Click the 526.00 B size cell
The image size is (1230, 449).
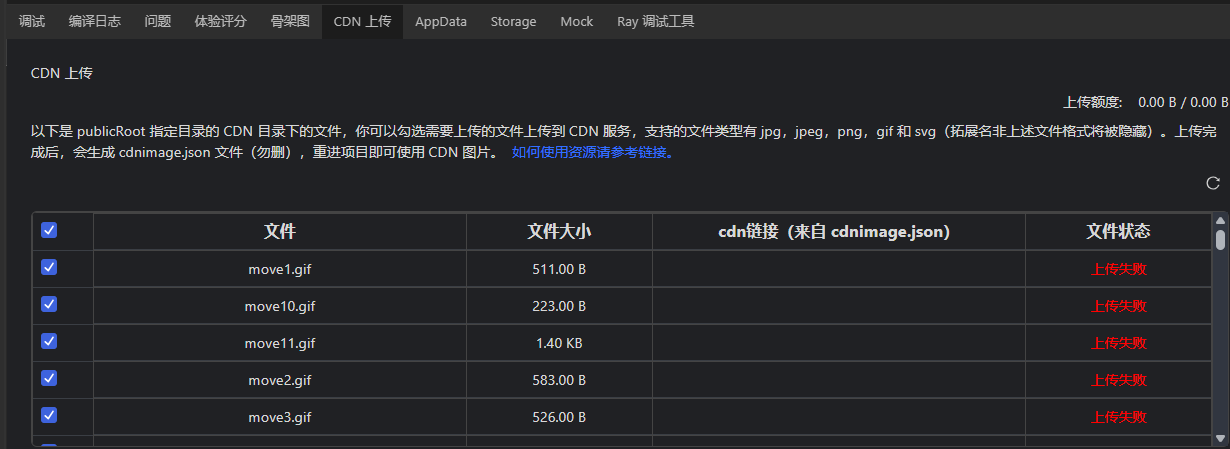pos(559,417)
